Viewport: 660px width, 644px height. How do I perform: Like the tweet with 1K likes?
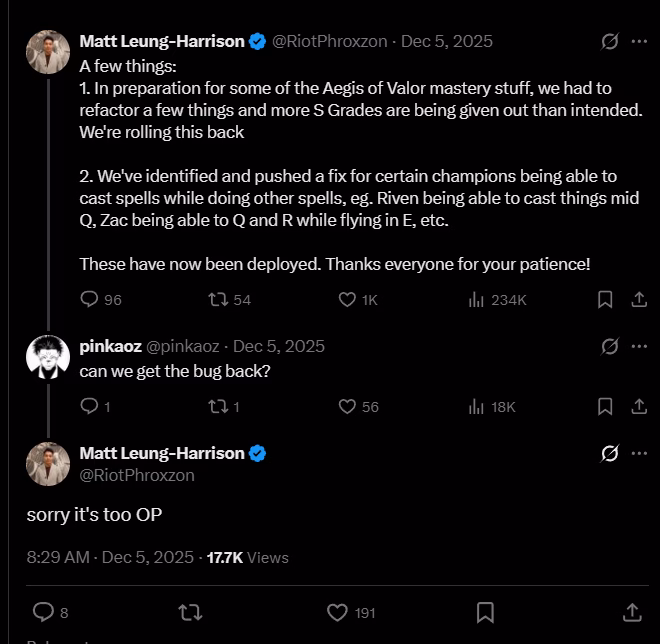(348, 299)
